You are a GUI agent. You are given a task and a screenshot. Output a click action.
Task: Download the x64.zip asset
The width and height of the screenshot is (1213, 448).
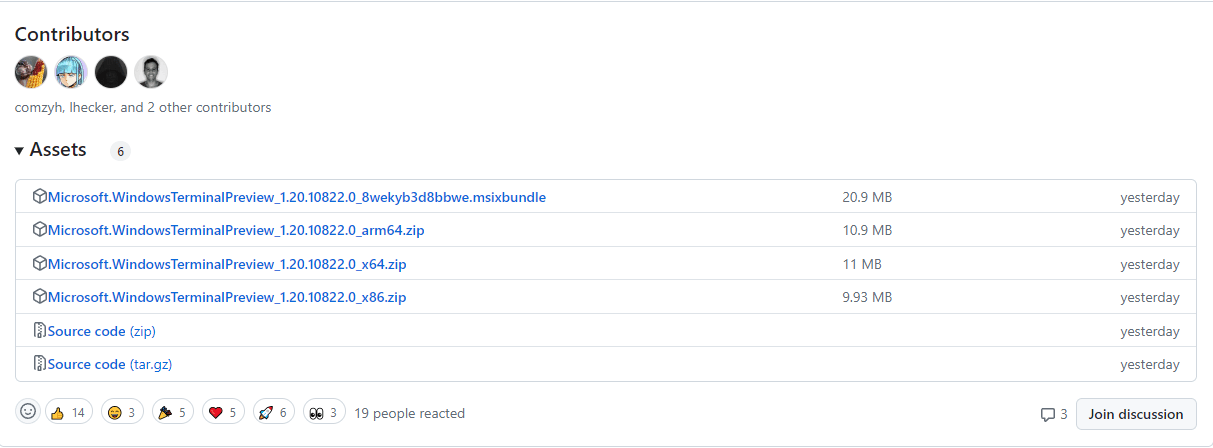[226, 264]
